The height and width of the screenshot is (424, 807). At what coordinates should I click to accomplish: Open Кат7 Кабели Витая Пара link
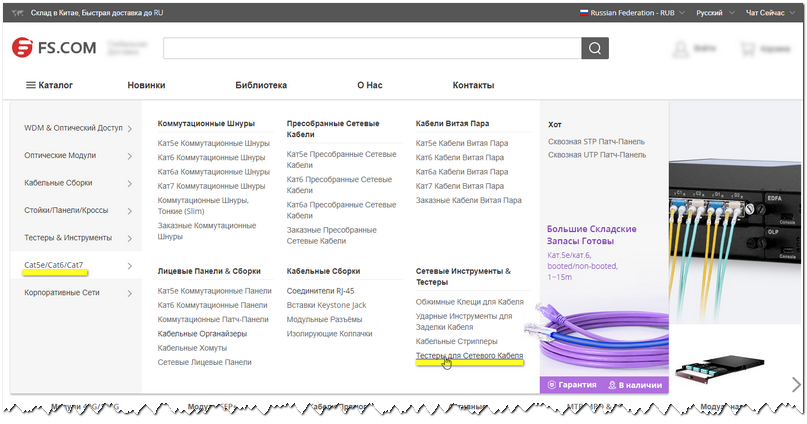pos(460,186)
